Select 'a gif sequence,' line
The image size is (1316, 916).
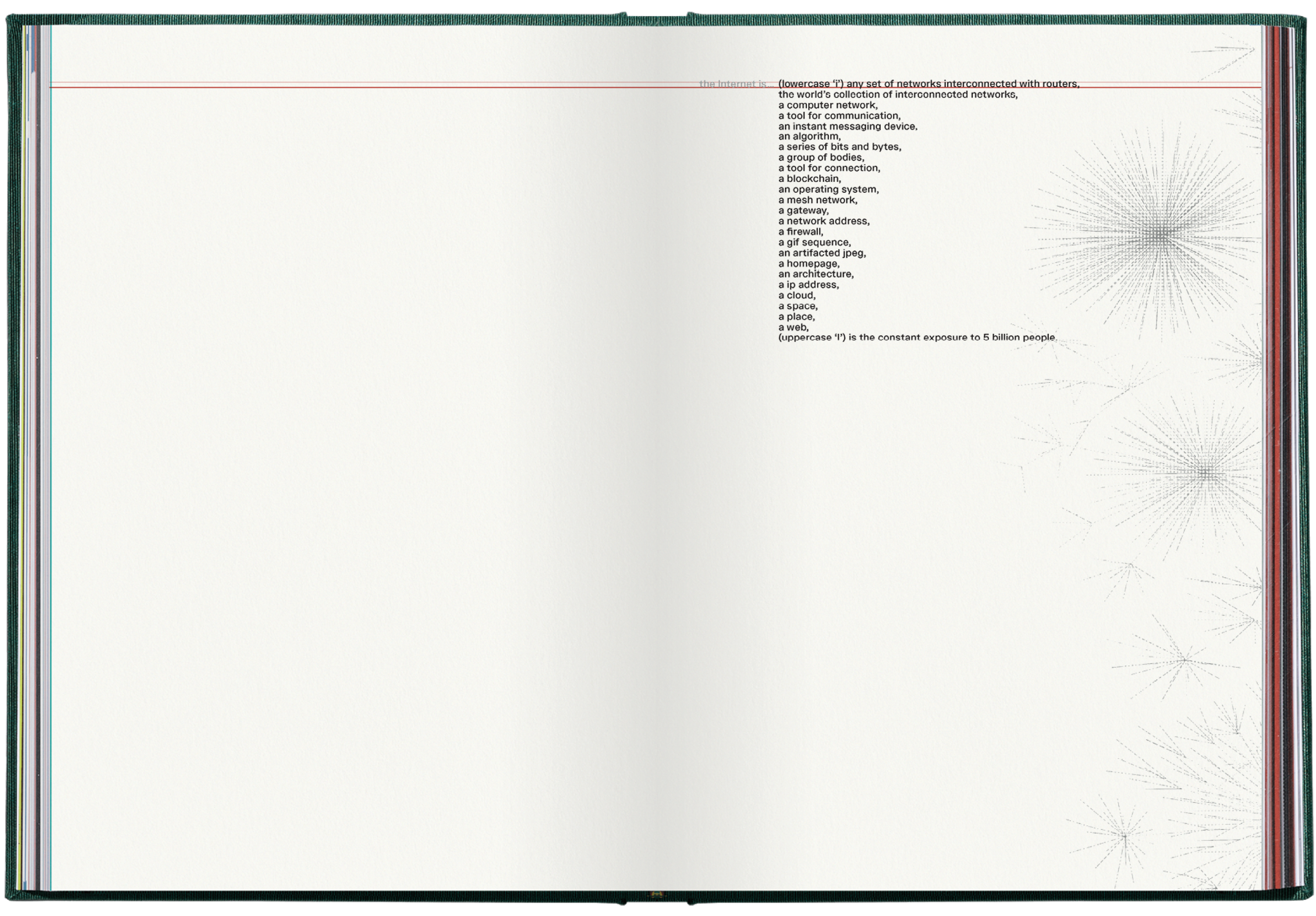click(814, 243)
